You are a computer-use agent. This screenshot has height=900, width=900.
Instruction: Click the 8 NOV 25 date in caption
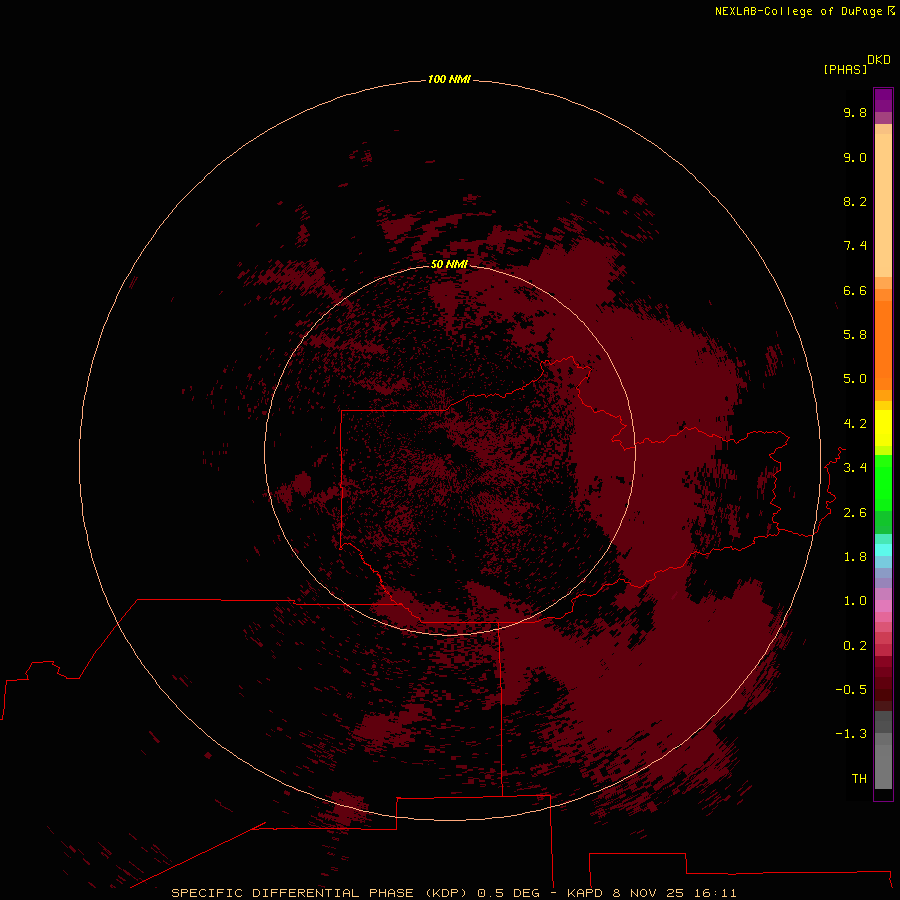[647, 893]
